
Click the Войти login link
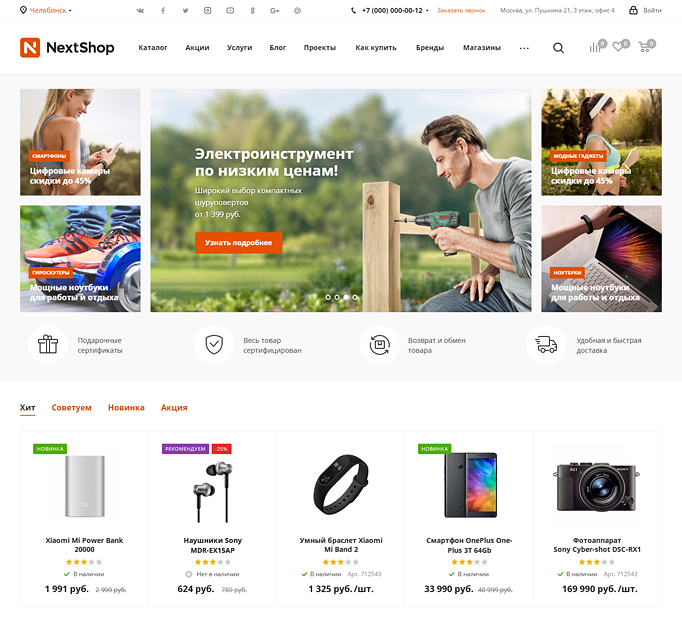pos(645,10)
